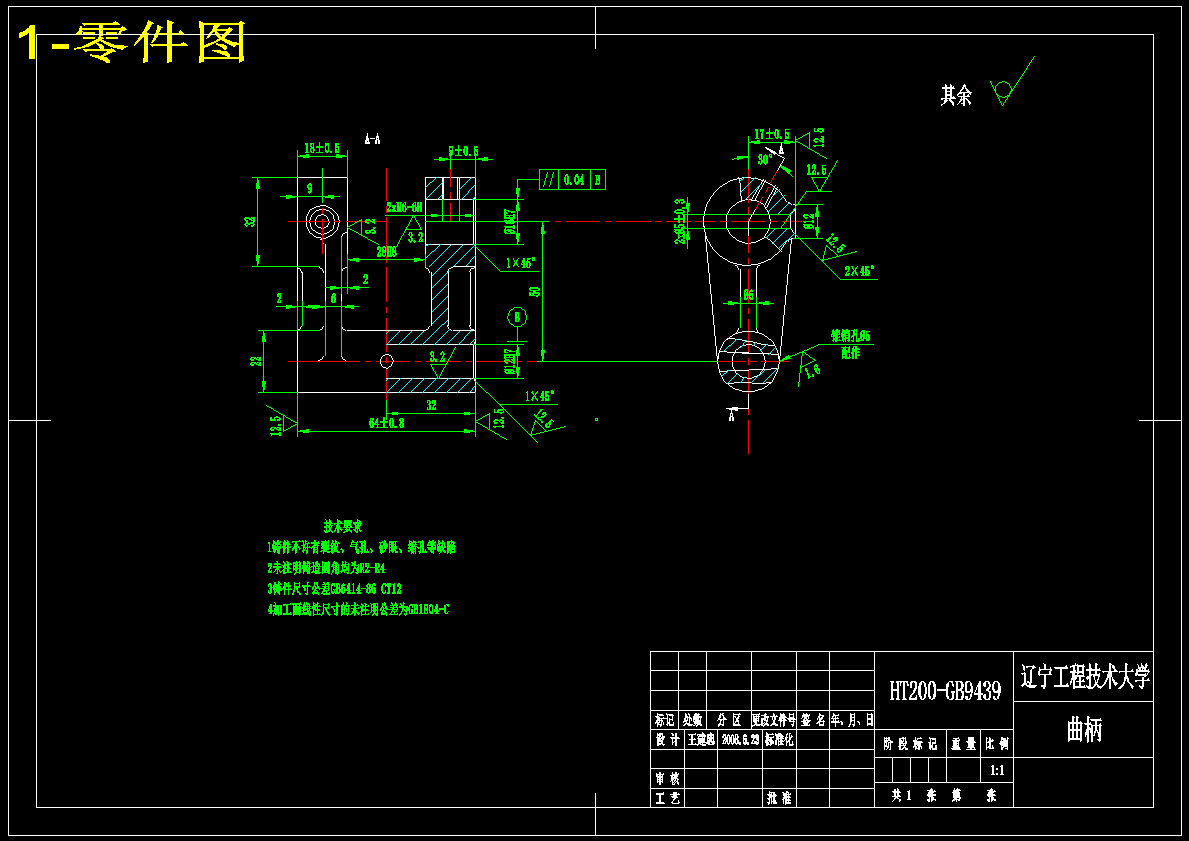The height and width of the screenshot is (841, 1189).
Task: Click the "共1张 第 张" sheet count text
Action: [x=943, y=795]
